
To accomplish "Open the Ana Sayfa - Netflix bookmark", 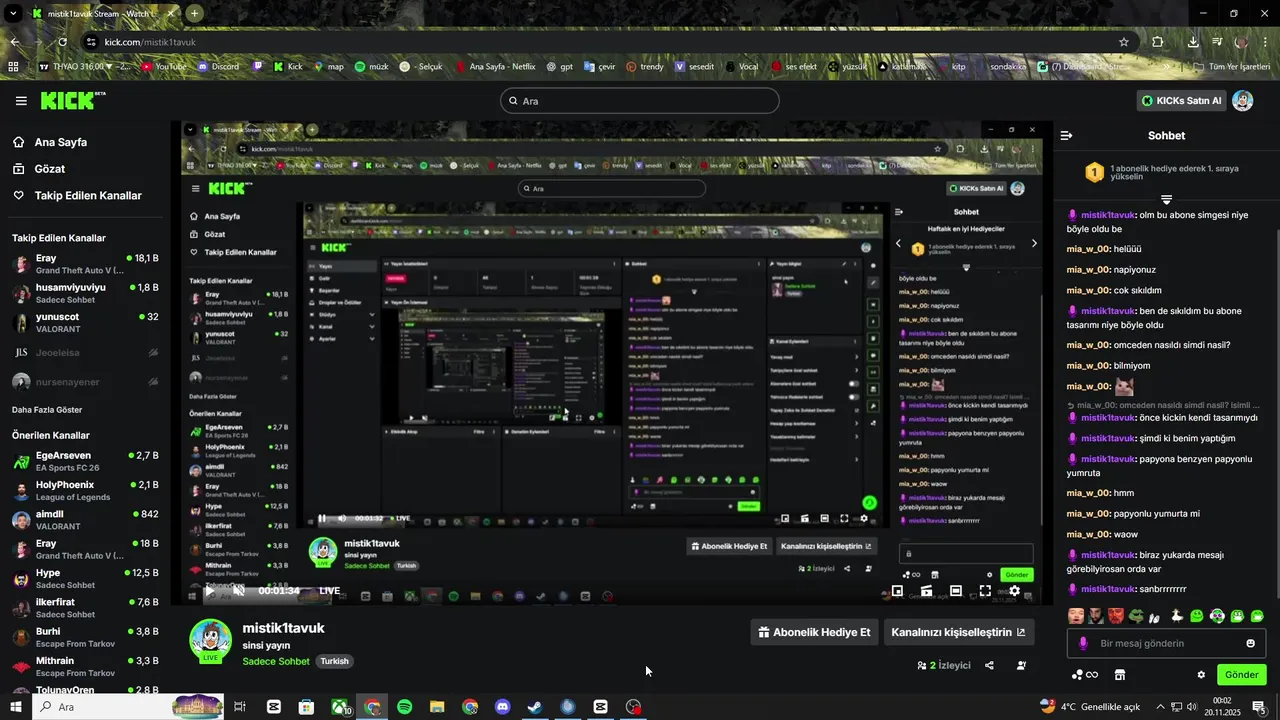I will click(x=494, y=67).
